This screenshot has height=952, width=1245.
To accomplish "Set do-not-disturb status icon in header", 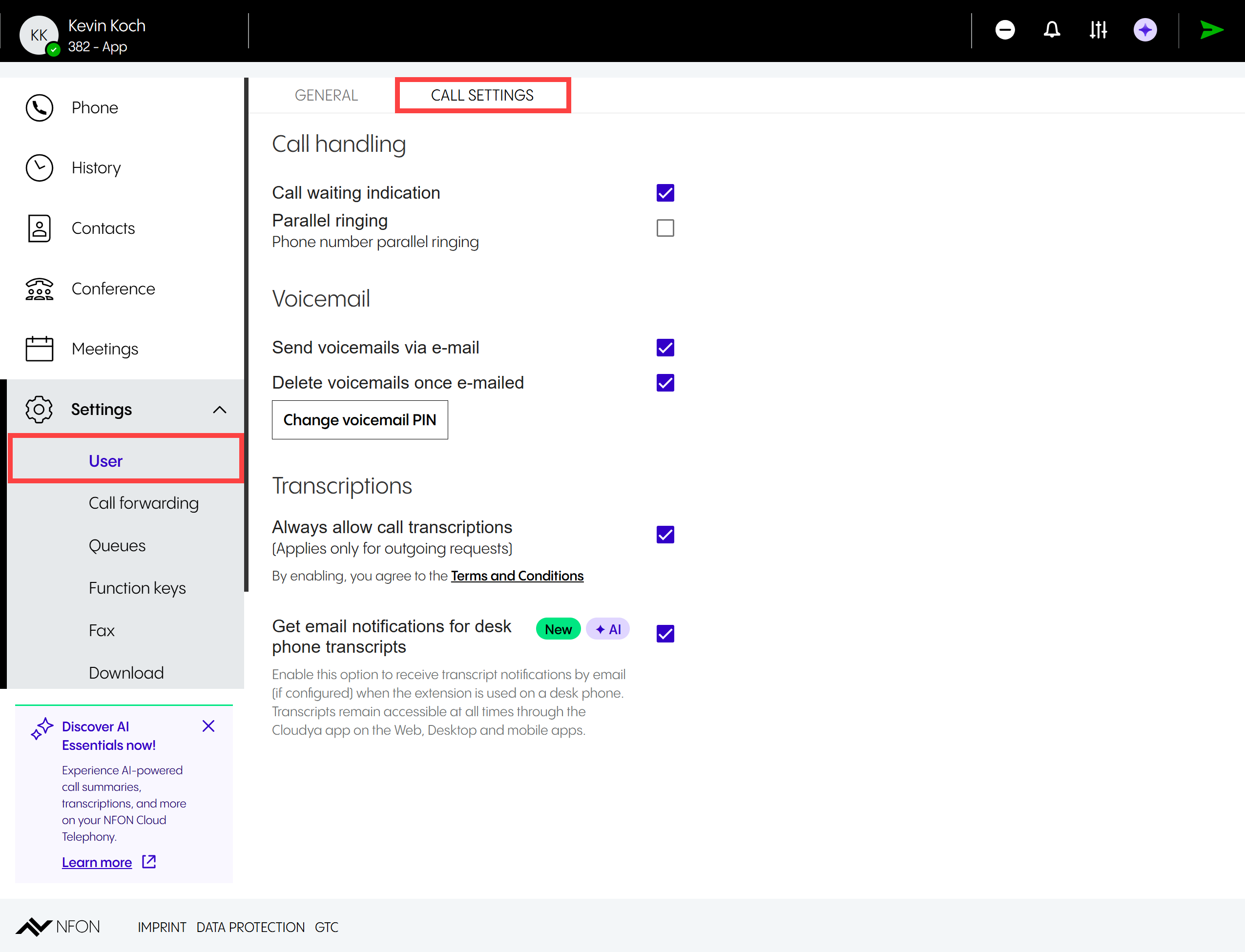I will 1005,30.
